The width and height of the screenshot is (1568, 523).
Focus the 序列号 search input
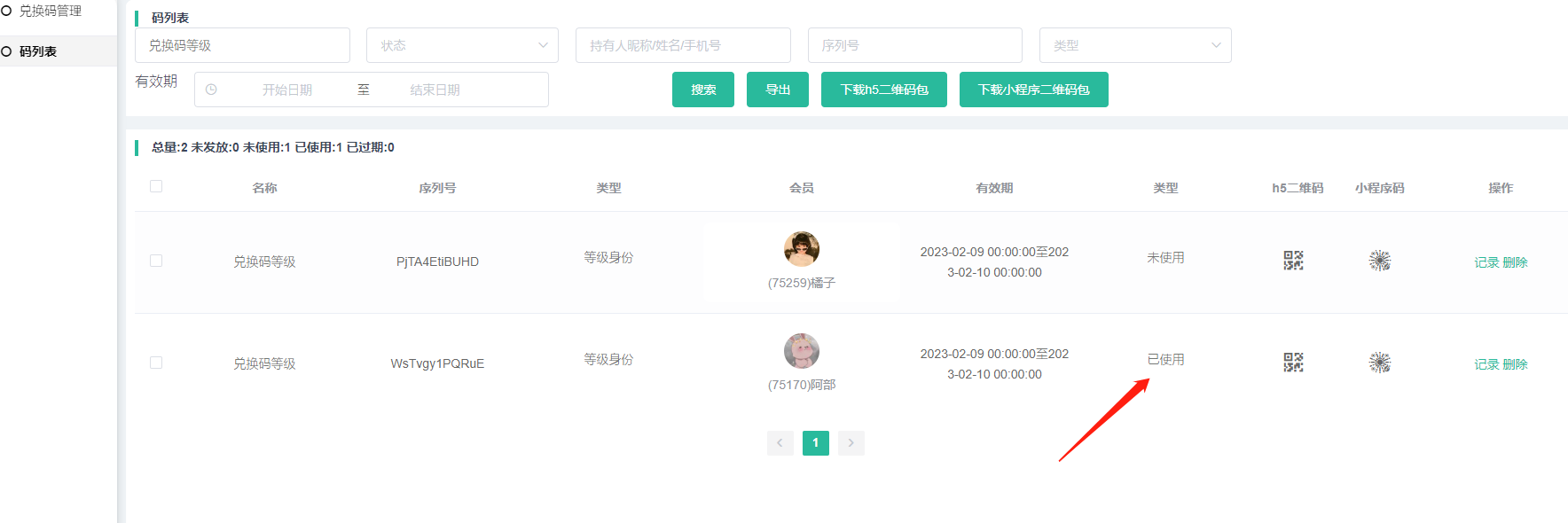pos(915,45)
